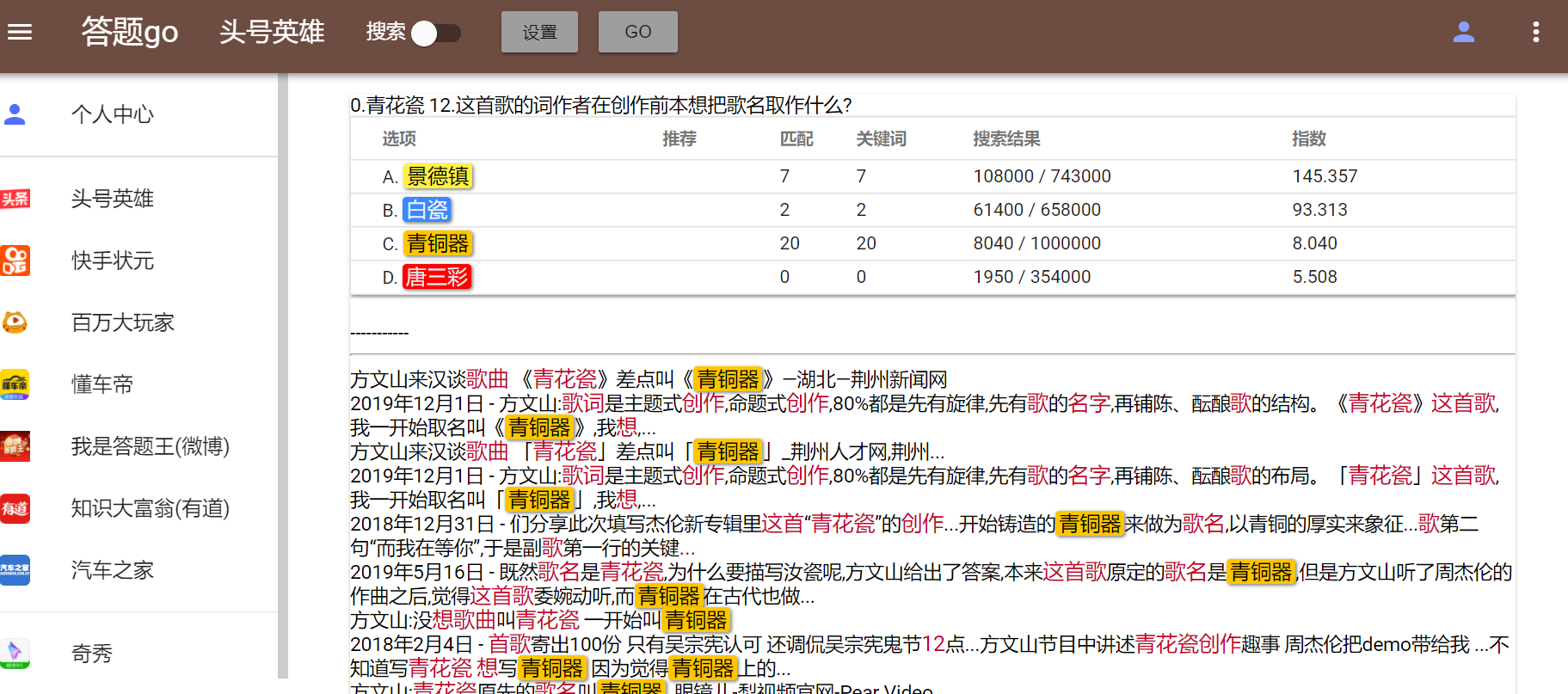
Task: Click the 答题go app title
Action: point(130,32)
